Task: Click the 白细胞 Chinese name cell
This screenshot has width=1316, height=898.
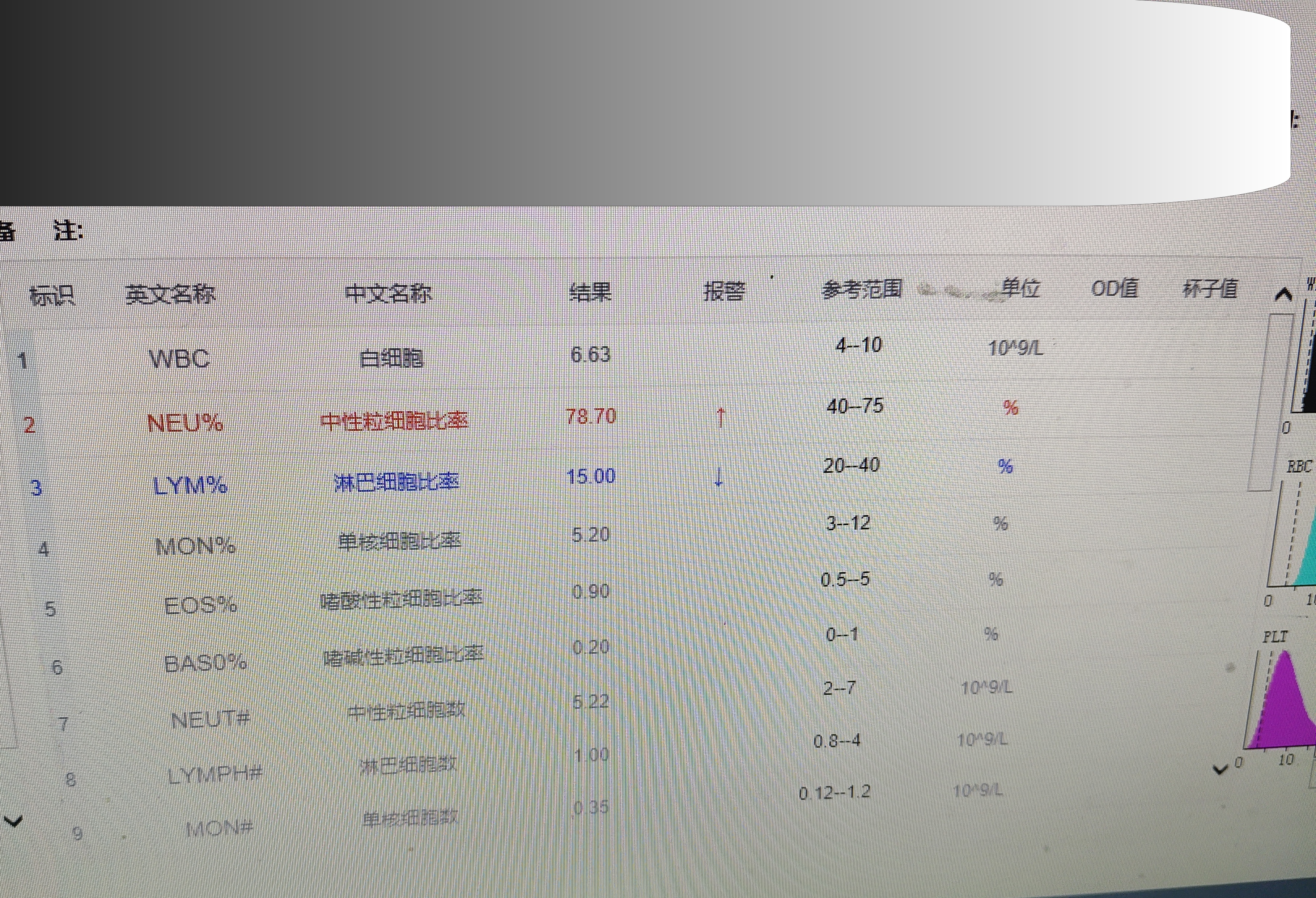Action: tap(391, 359)
